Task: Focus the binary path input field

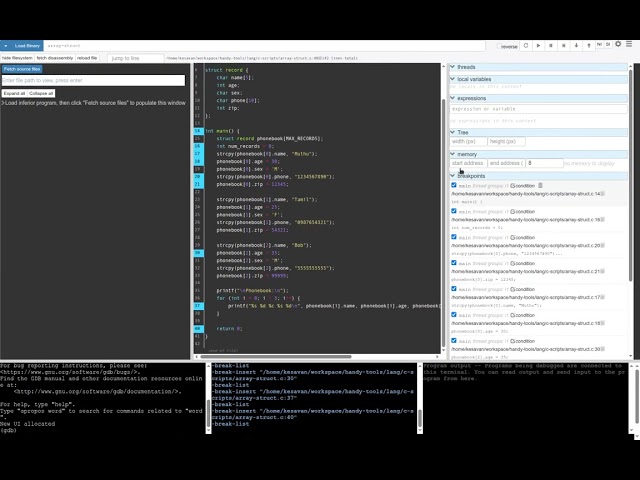Action: pyautogui.click(x=264, y=46)
